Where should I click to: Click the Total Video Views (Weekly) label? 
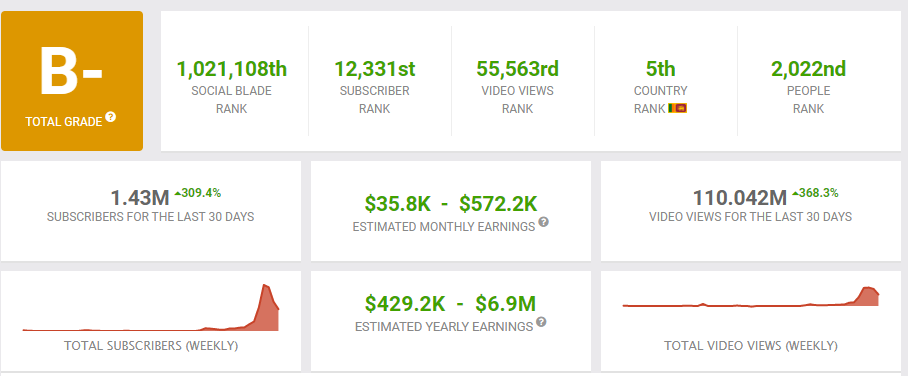(750, 346)
